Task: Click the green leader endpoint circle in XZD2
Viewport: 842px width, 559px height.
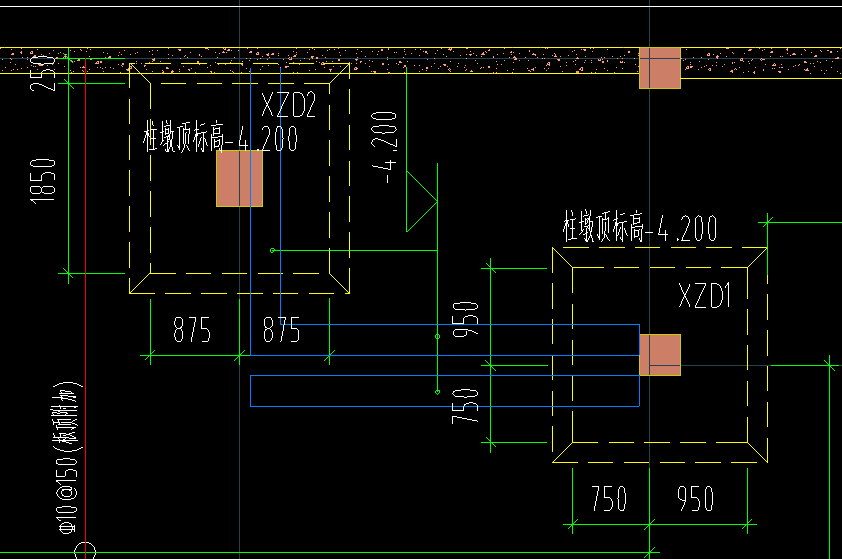Action: tap(272, 250)
